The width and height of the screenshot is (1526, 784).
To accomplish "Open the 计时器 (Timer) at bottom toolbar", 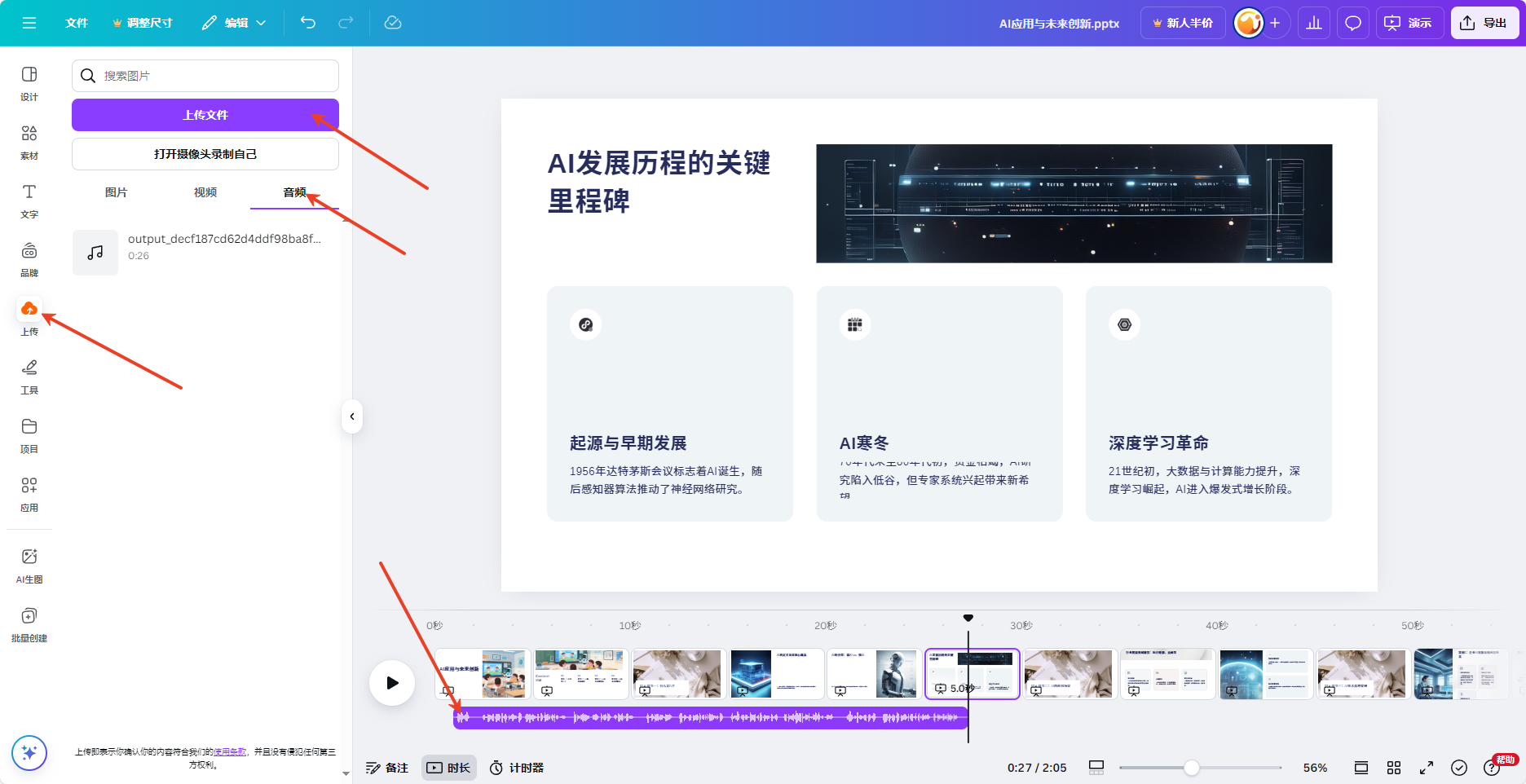I will [516, 767].
